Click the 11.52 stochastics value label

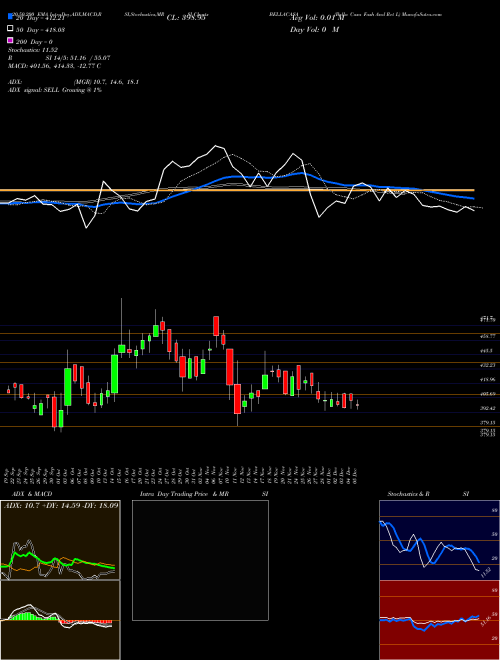click(486, 573)
